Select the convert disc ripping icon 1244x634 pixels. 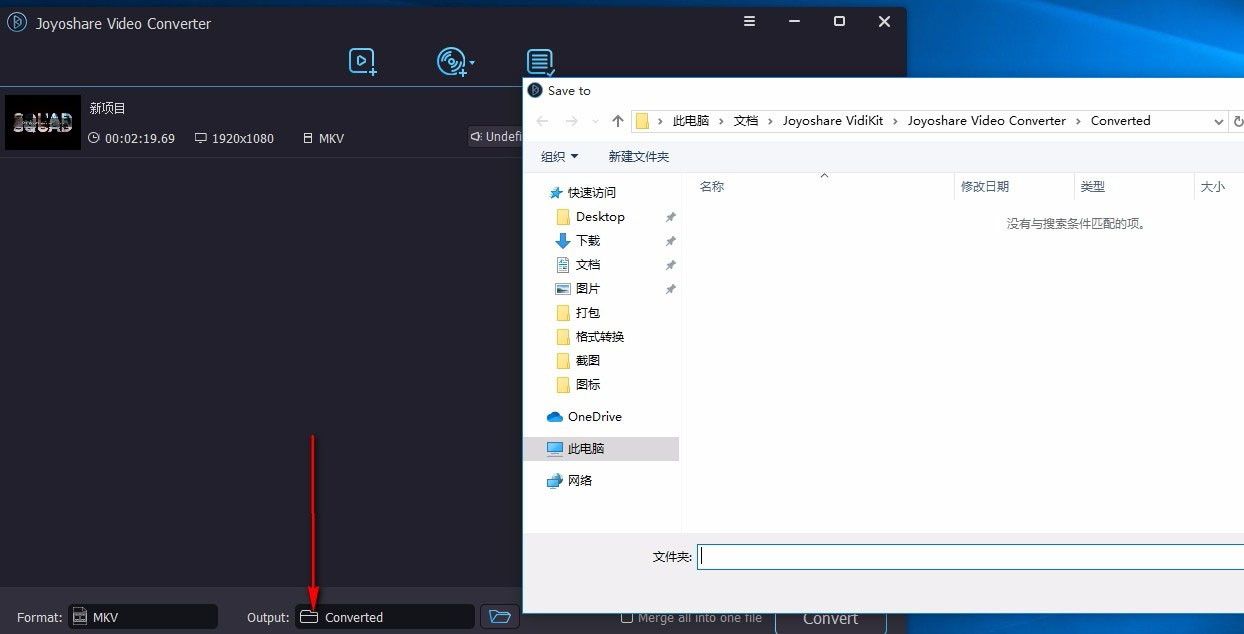(x=453, y=61)
